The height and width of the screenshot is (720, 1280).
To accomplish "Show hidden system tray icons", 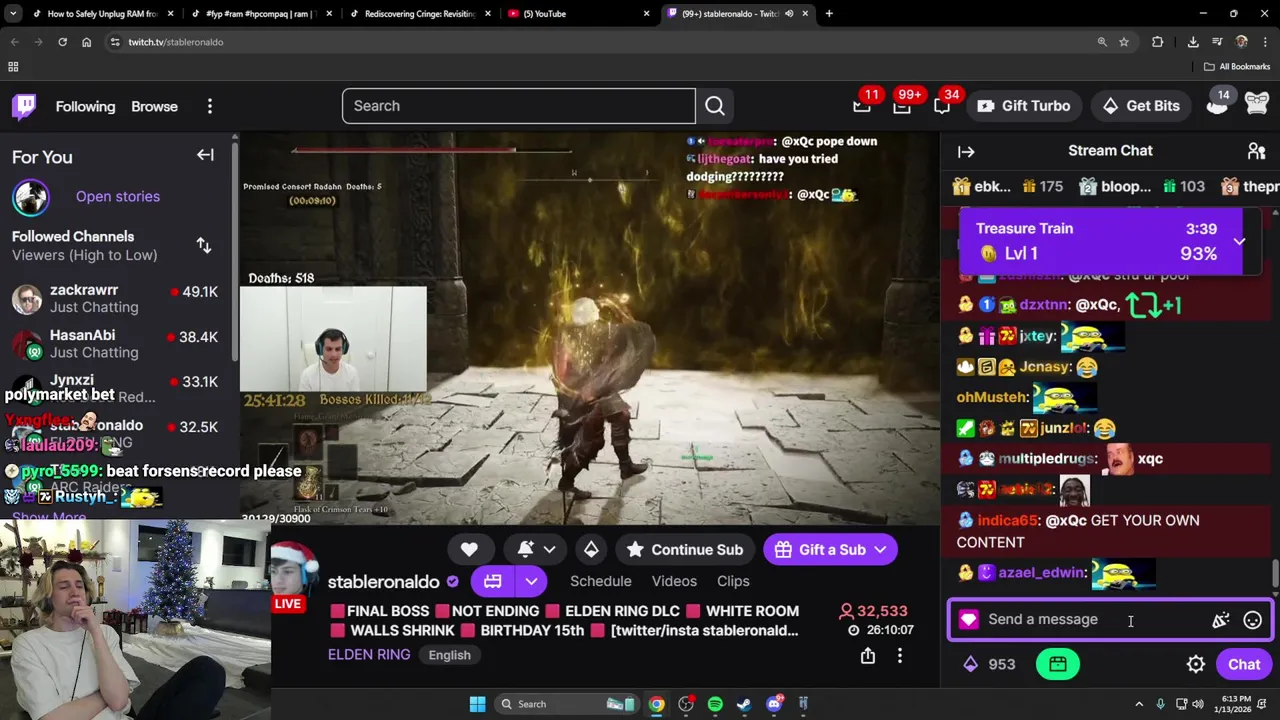I will tap(1139, 704).
